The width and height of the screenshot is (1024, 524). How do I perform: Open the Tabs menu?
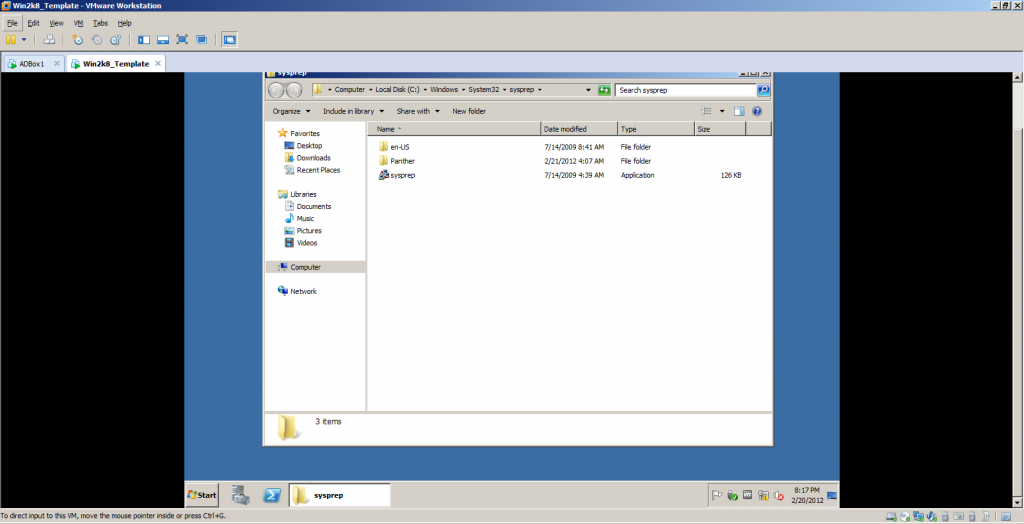point(100,23)
